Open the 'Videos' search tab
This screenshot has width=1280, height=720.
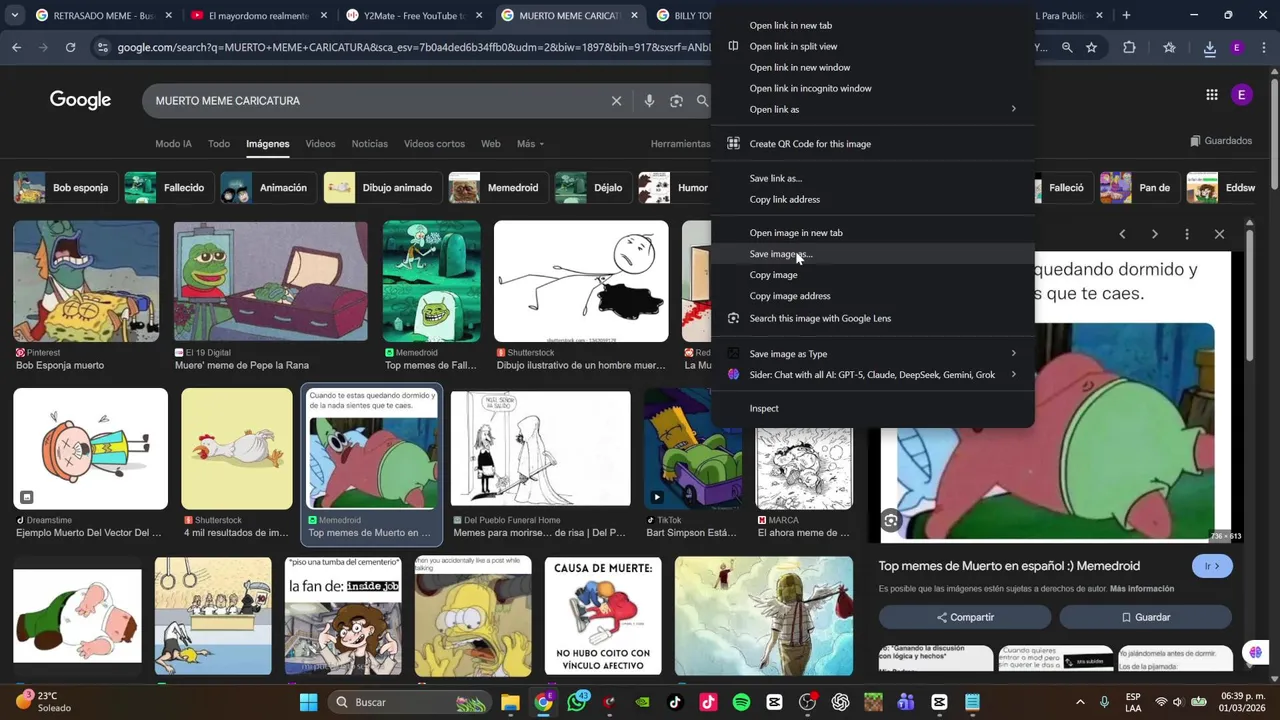pyautogui.click(x=320, y=144)
